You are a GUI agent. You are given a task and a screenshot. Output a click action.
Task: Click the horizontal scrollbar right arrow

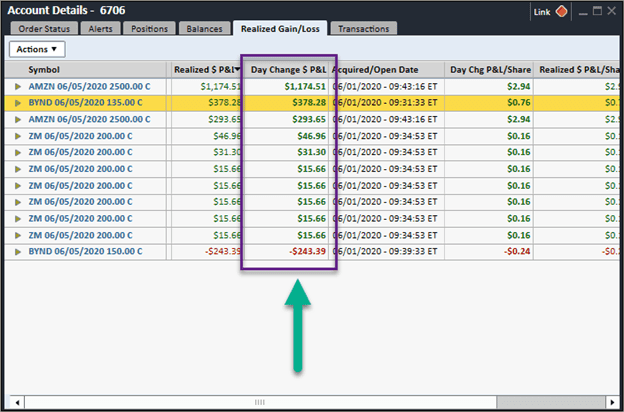click(612, 402)
